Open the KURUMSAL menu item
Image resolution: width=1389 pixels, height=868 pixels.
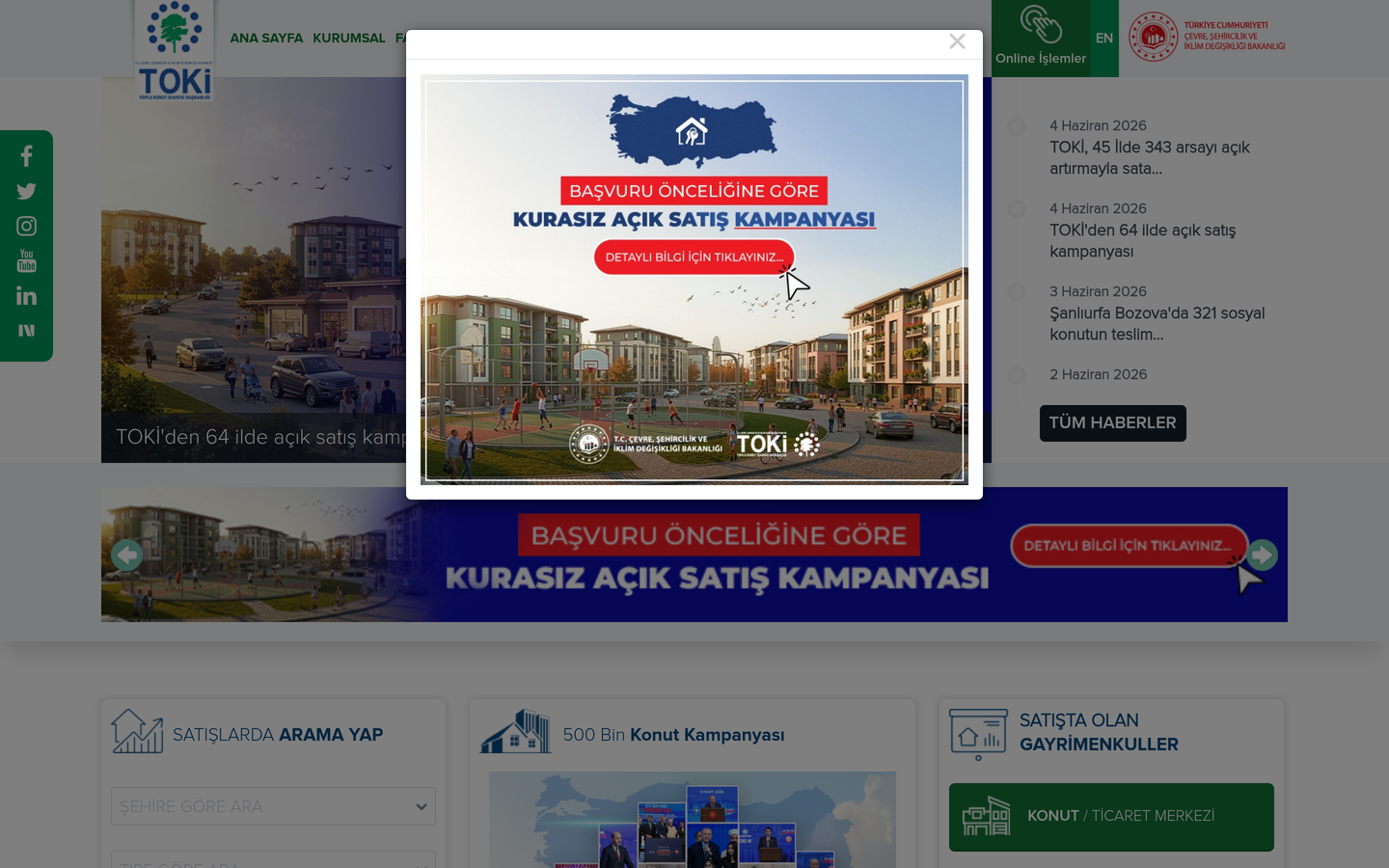click(349, 39)
